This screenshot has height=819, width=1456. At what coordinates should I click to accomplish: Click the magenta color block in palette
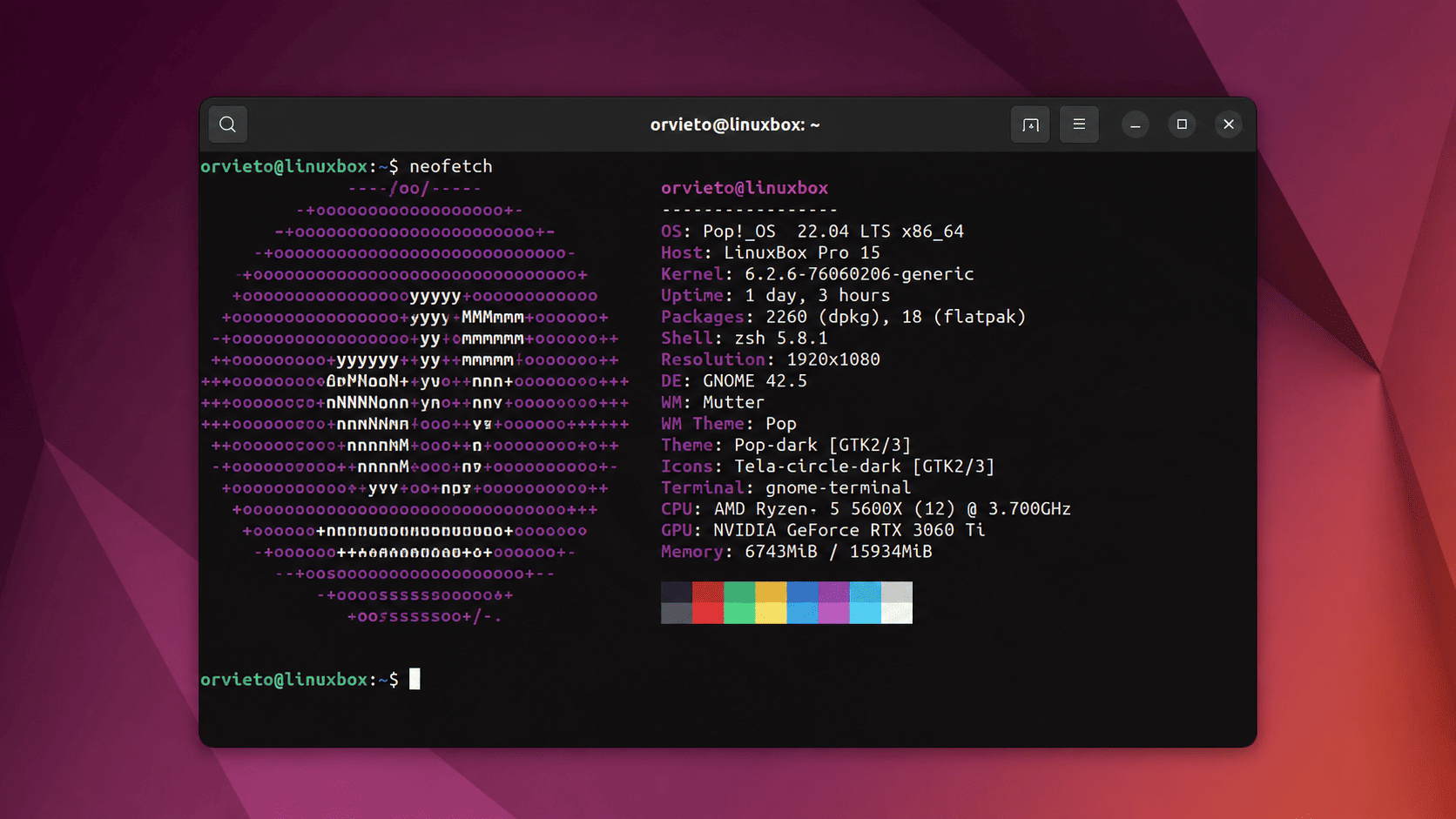(x=833, y=602)
